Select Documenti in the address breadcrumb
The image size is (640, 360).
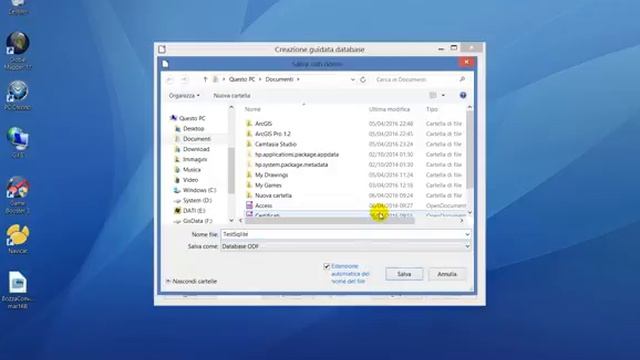[x=279, y=79]
